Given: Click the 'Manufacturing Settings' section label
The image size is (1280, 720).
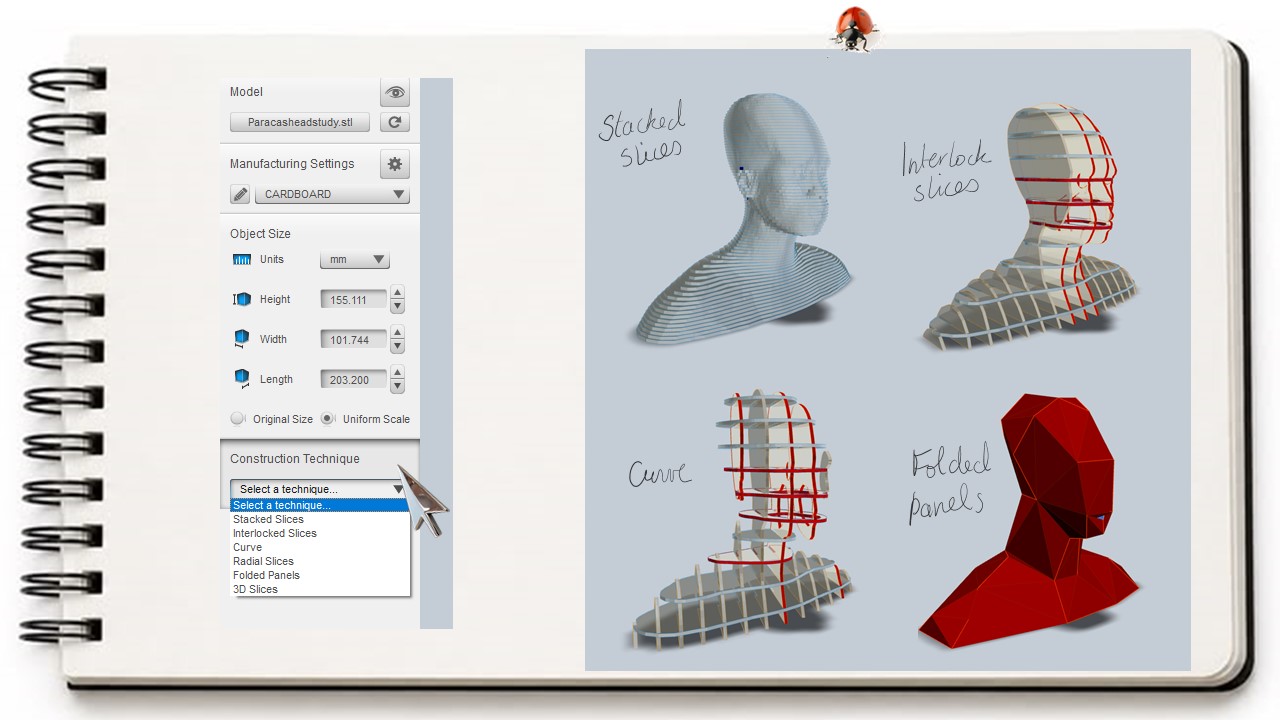Looking at the screenshot, I should pyautogui.click(x=292, y=164).
